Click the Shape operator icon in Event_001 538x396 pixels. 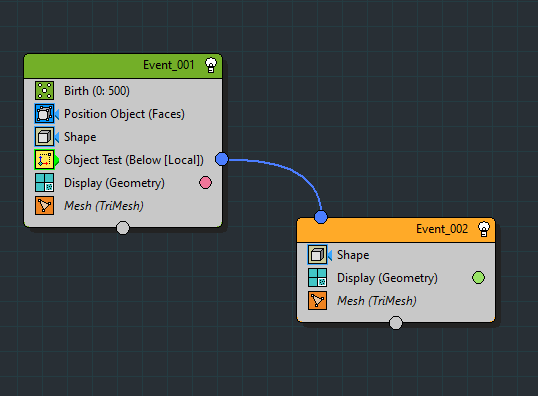[x=44, y=137]
